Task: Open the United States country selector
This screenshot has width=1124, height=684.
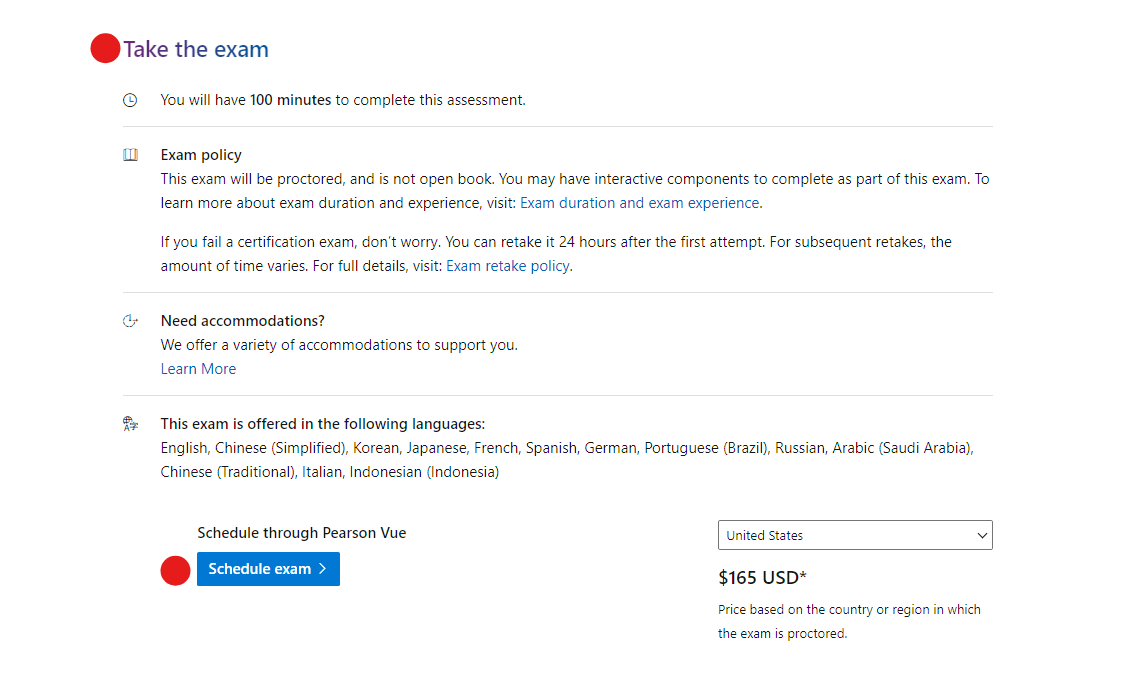Action: click(855, 536)
